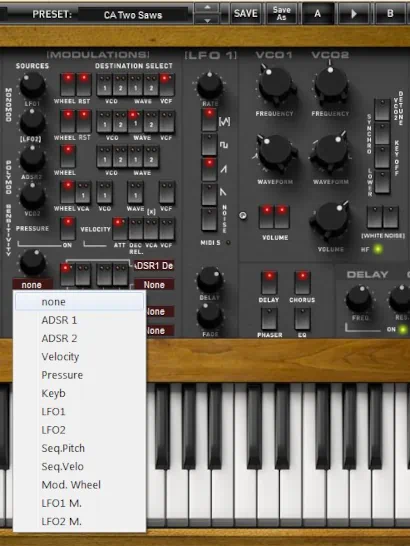The image size is (410, 546).
Task: Select Velocity from the modulation source list
Action: 79,357
